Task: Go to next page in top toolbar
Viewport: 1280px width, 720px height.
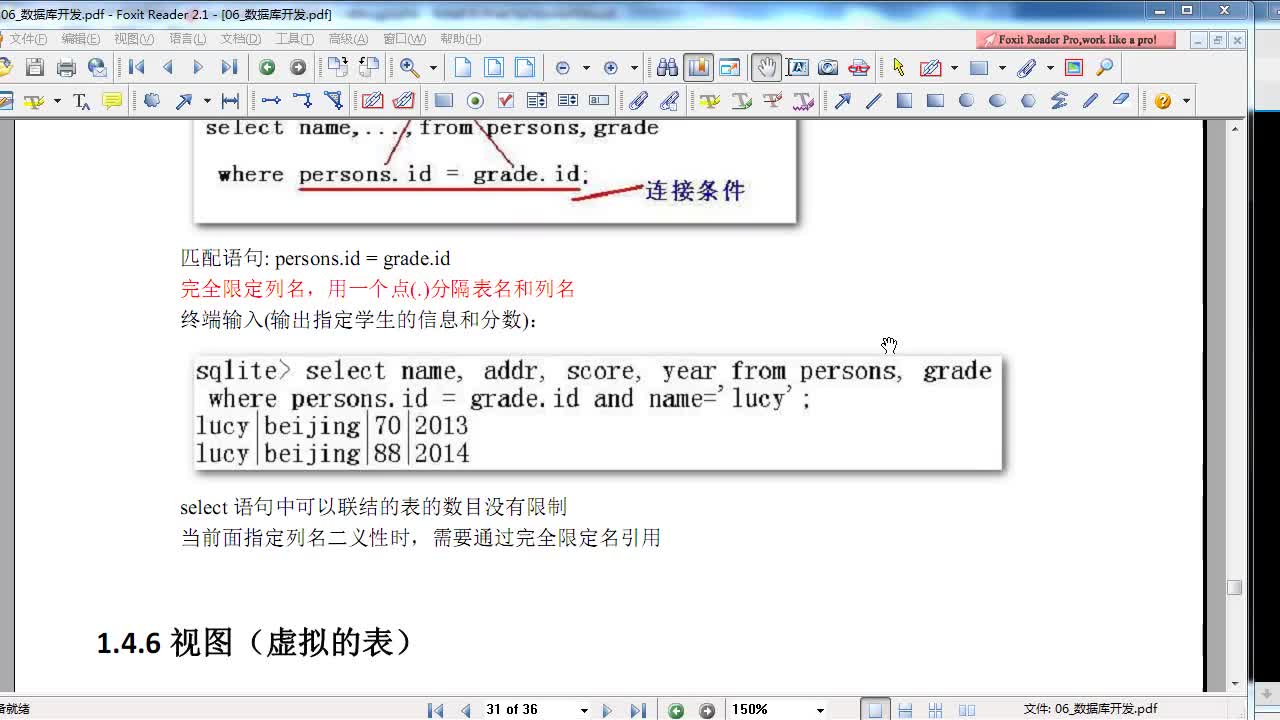Action: pyautogui.click(x=198, y=68)
